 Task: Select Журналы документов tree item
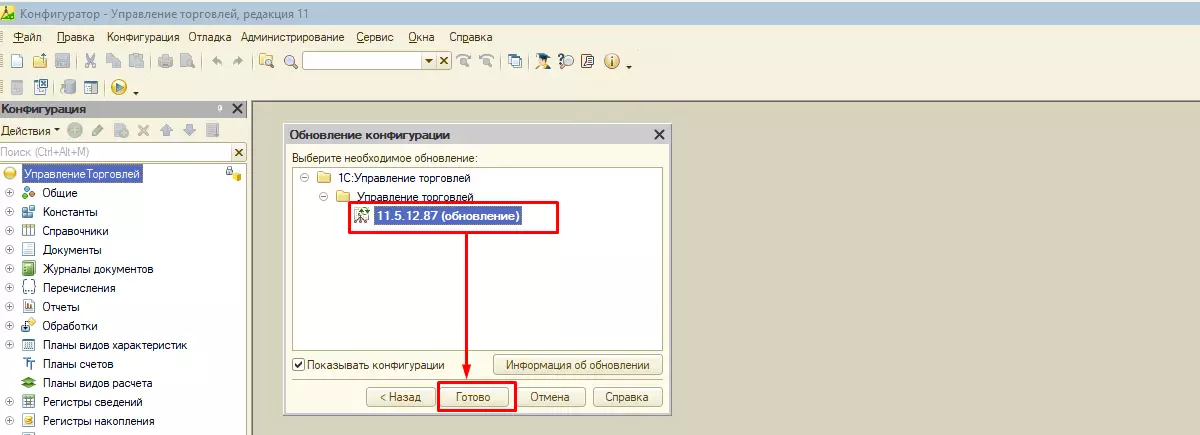(x=97, y=269)
